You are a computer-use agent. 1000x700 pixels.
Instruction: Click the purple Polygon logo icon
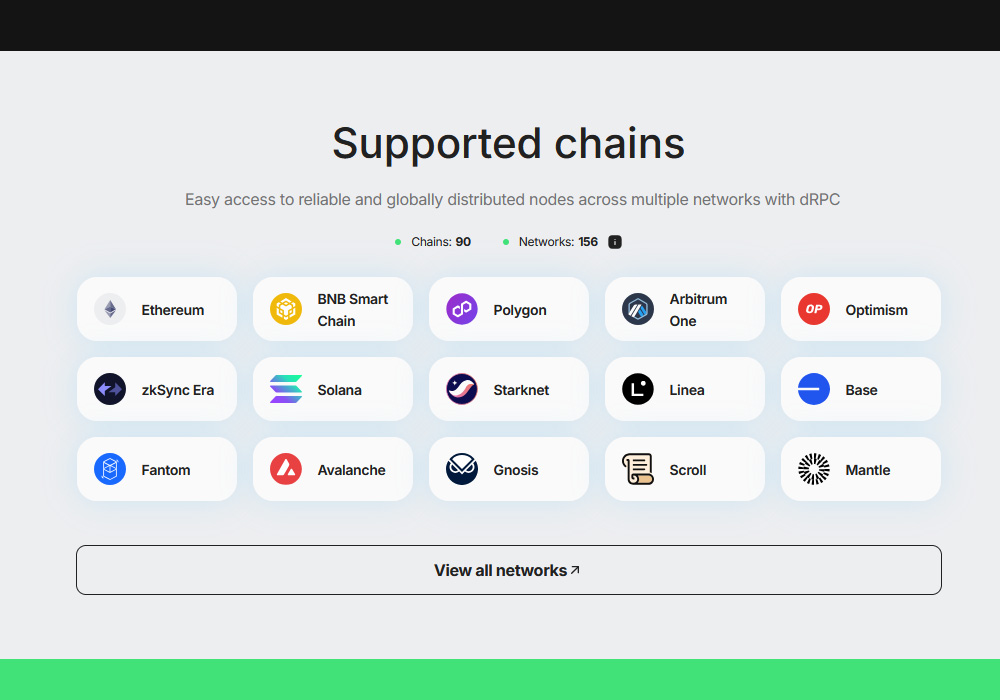point(462,309)
